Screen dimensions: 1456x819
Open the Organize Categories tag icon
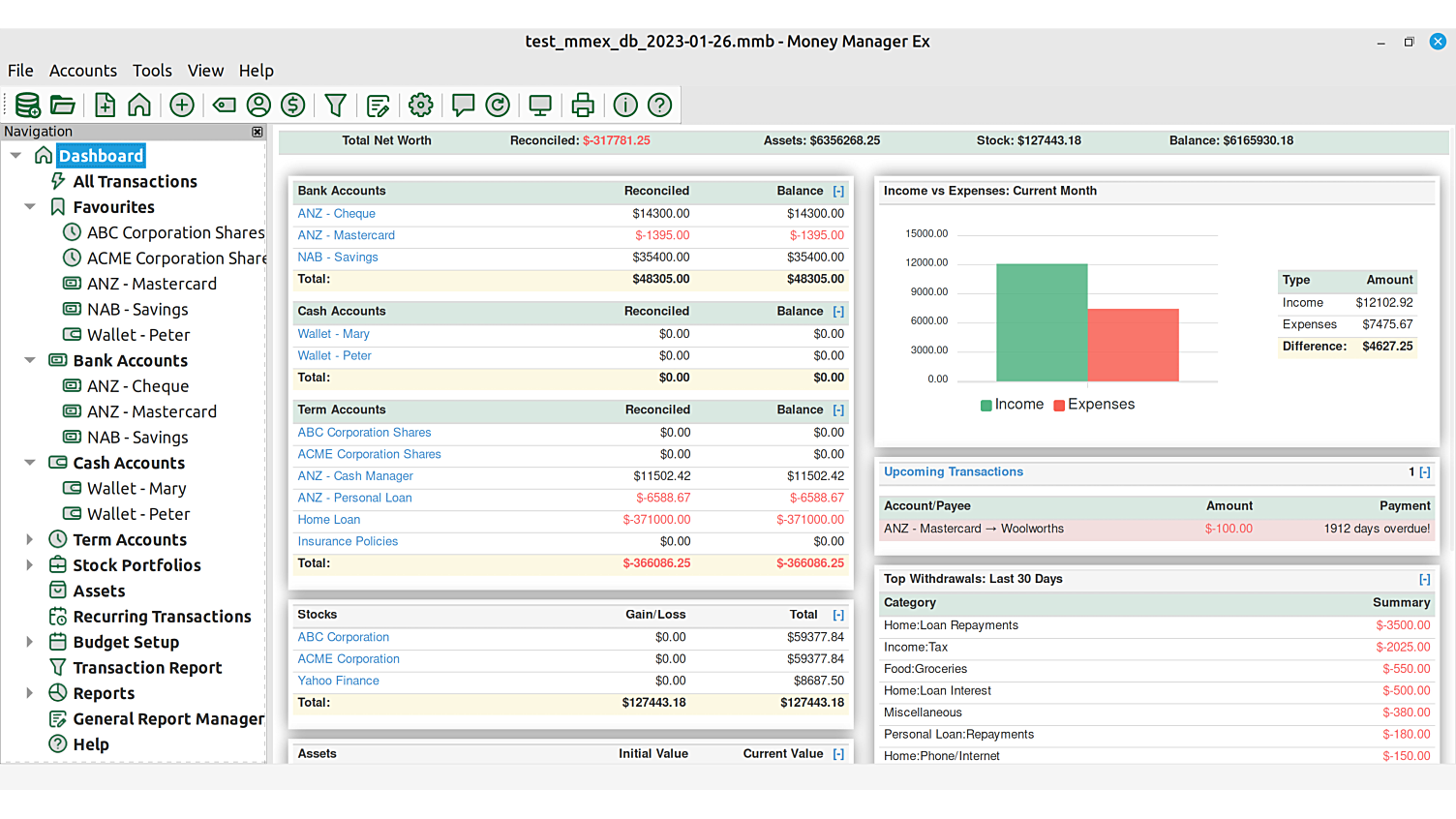point(224,105)
